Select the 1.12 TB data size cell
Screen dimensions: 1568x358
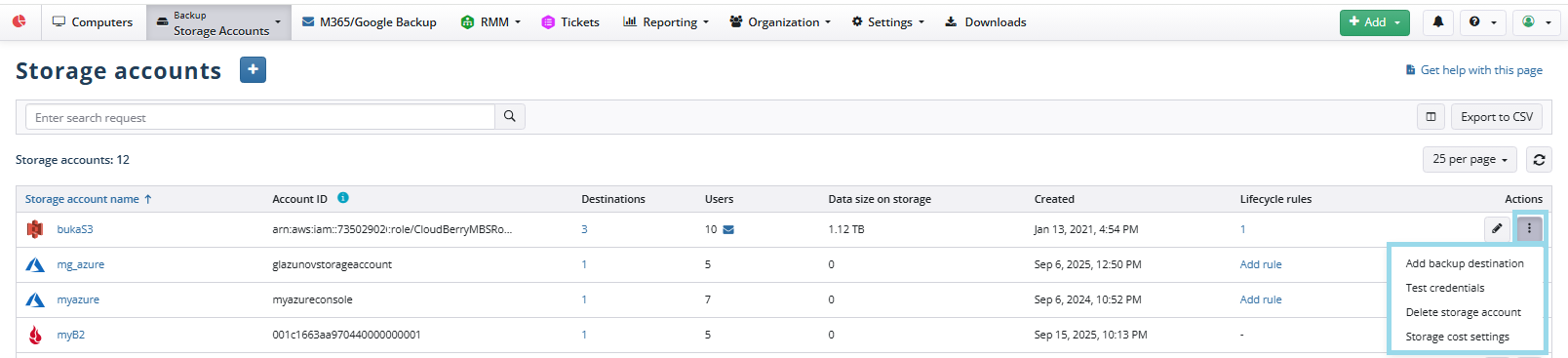pyautogui.click(x=846, y=229)
